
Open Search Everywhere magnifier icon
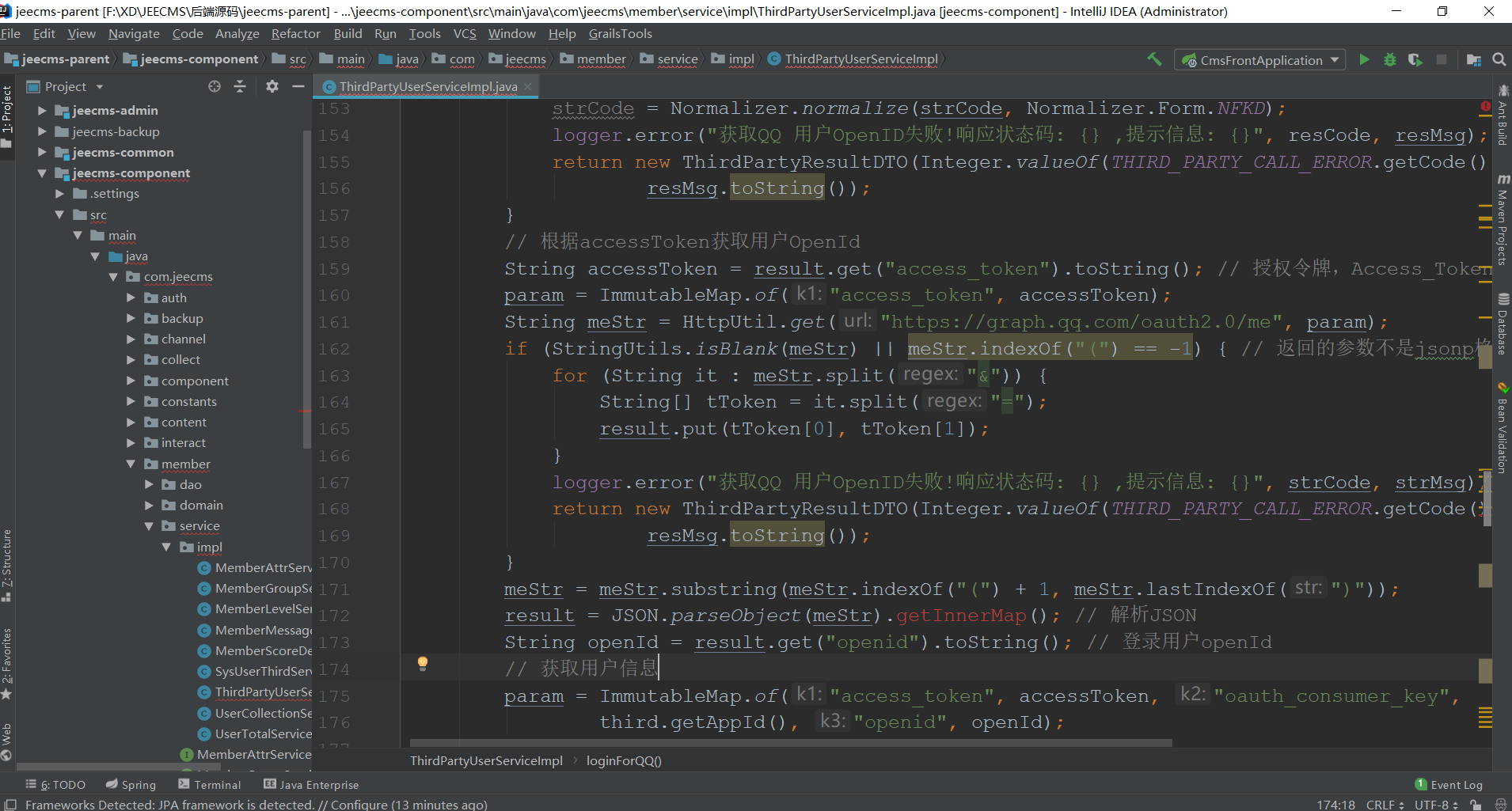pos(1499,60)
